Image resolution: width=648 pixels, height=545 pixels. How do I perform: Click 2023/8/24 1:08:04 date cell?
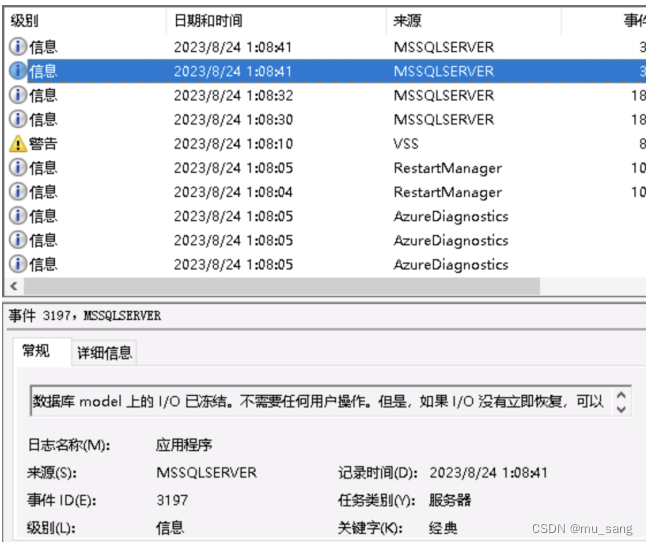click(x=233, y=192)
